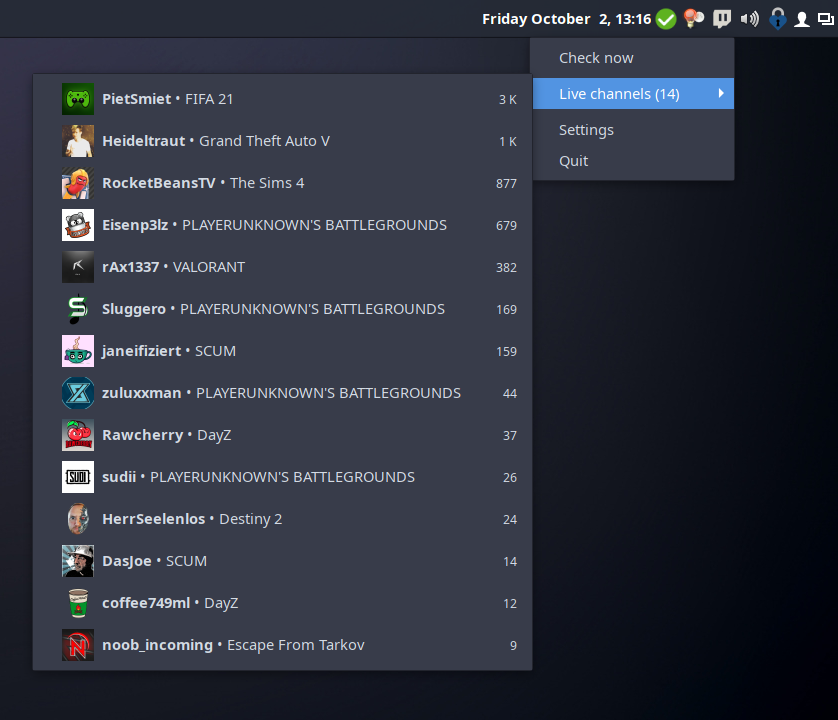This screenshot has width=838, height=720.
Task: Click the RocketBeansTV channel avatar
Action: pos(77,183)
